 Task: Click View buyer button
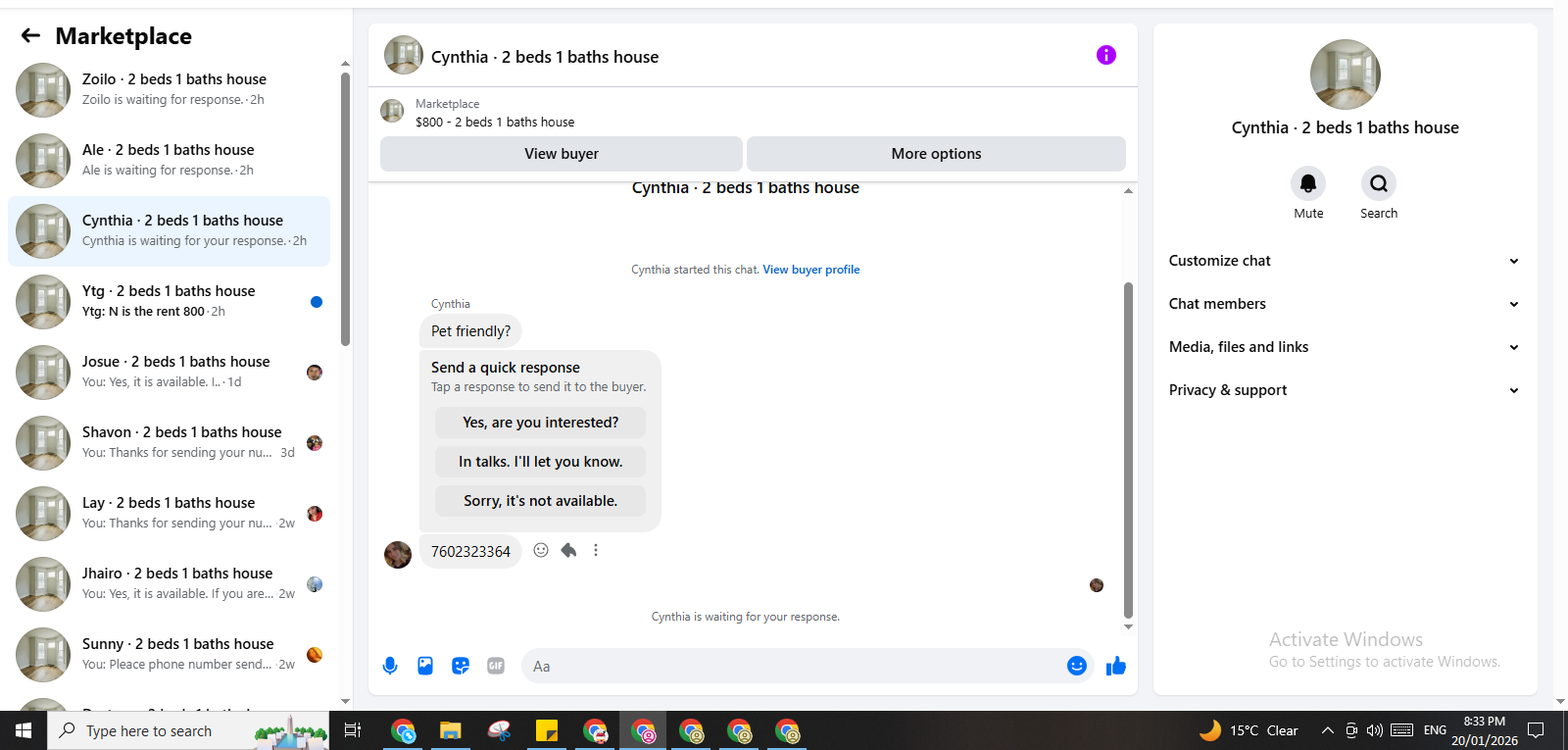point(562,154)
